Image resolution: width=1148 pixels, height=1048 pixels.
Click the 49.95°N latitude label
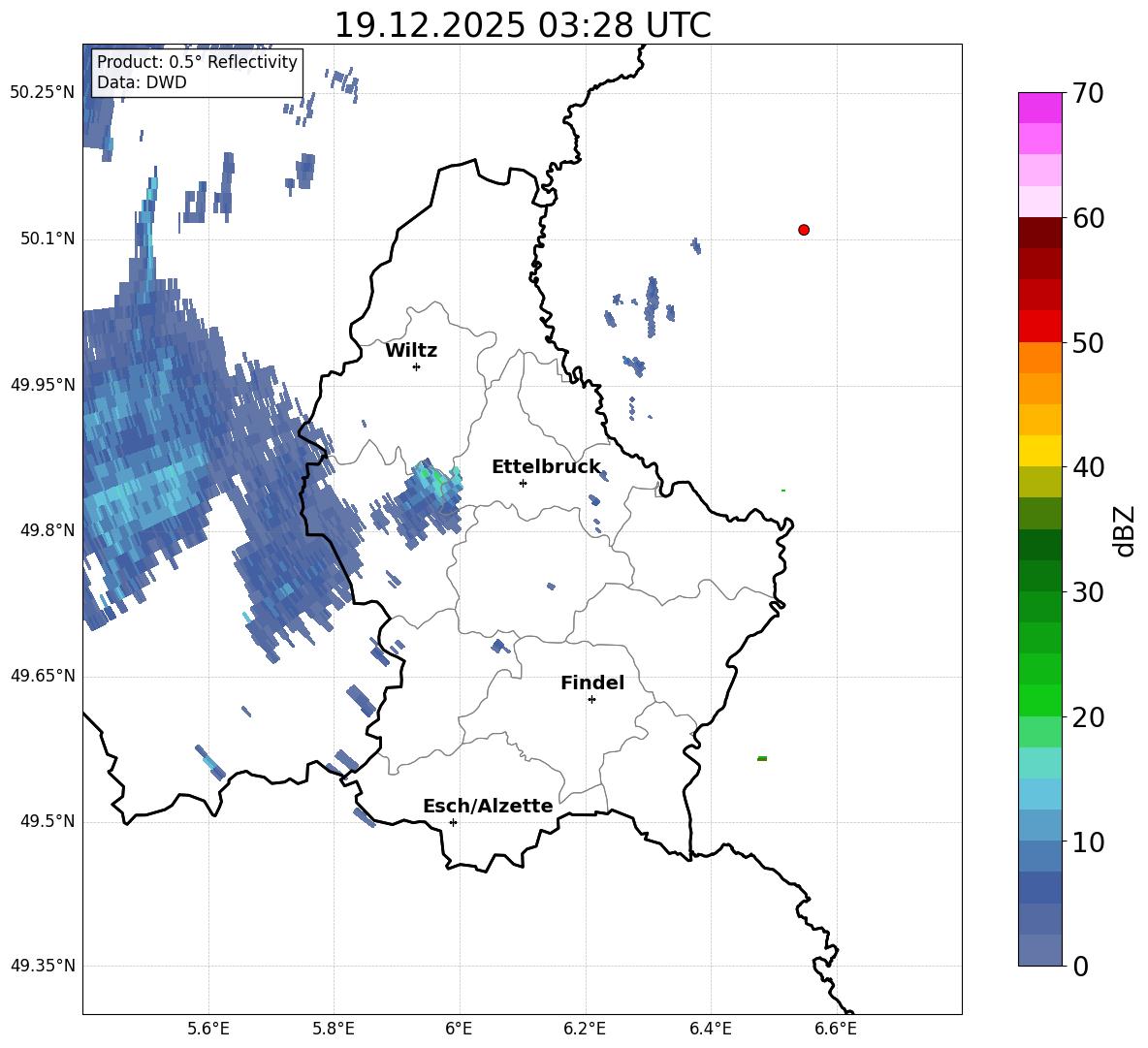(43, 385)
